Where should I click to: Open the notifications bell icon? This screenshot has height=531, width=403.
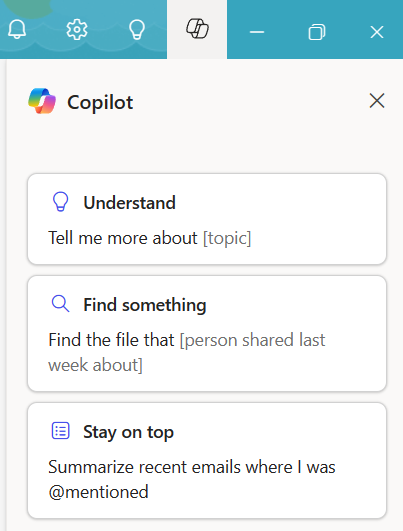click(x=17, y=29)
